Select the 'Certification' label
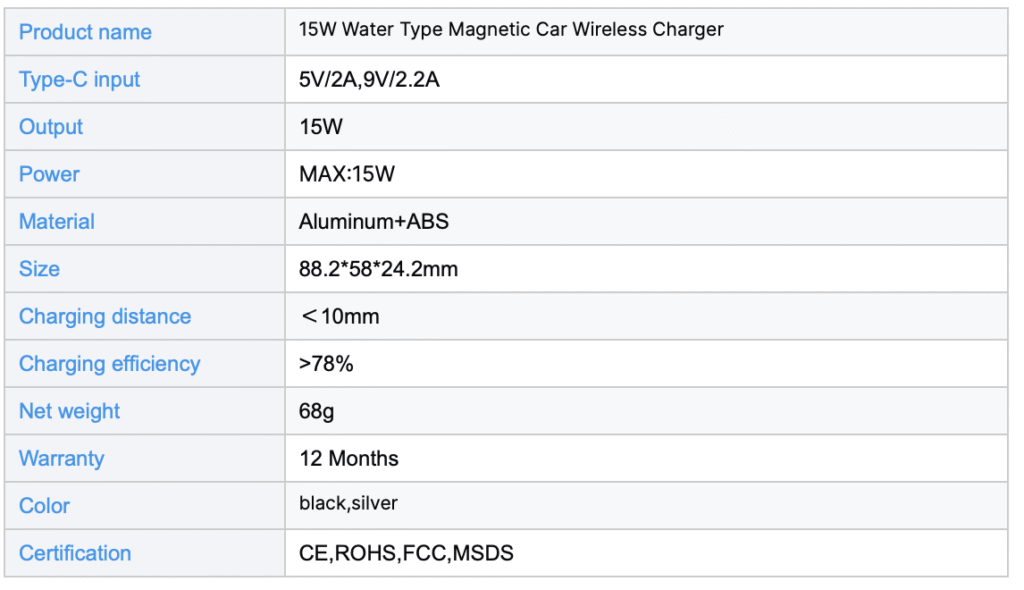1024x590 pixels. (x=75, y=553)
